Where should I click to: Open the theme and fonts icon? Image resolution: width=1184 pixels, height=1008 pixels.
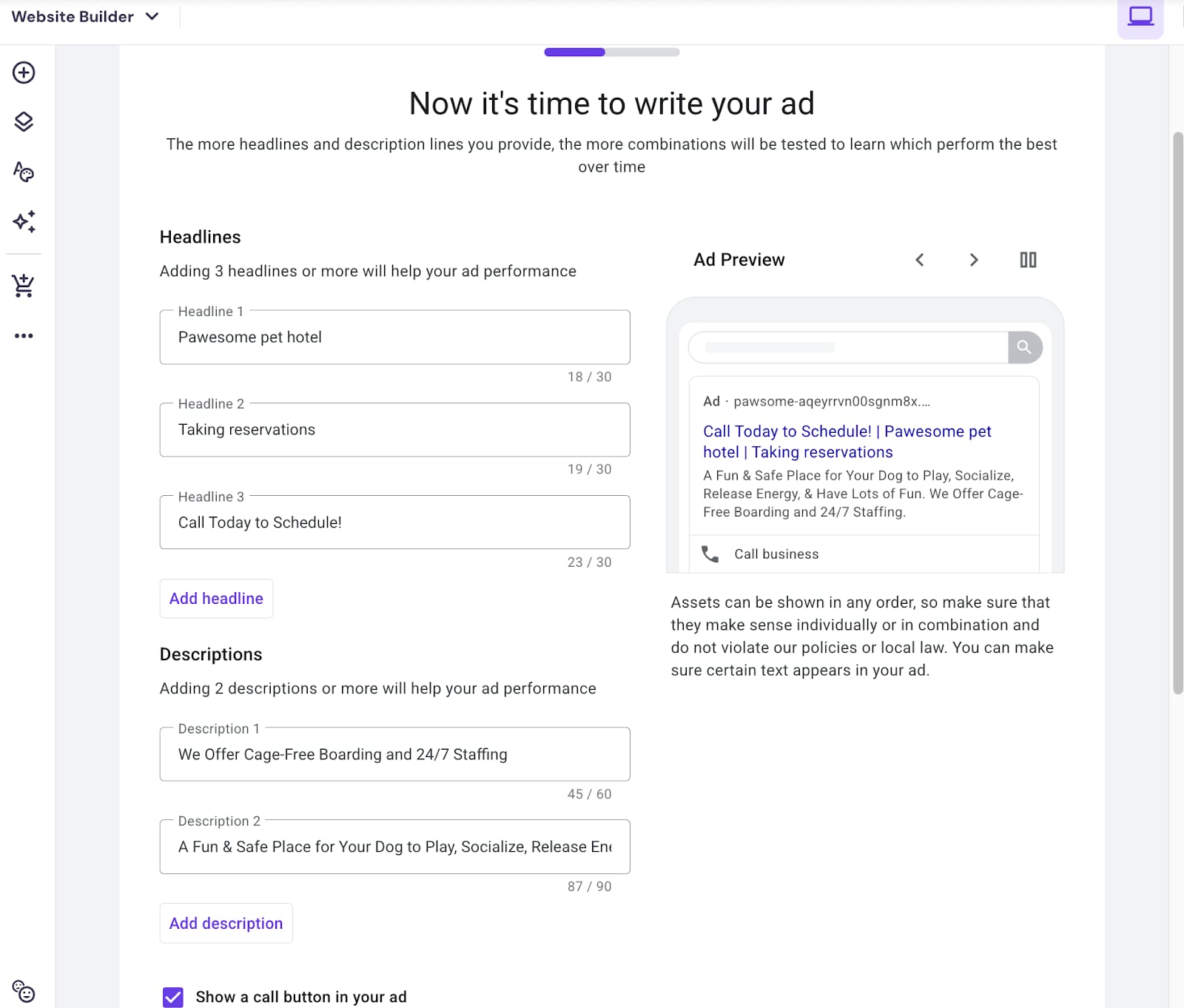24,172
